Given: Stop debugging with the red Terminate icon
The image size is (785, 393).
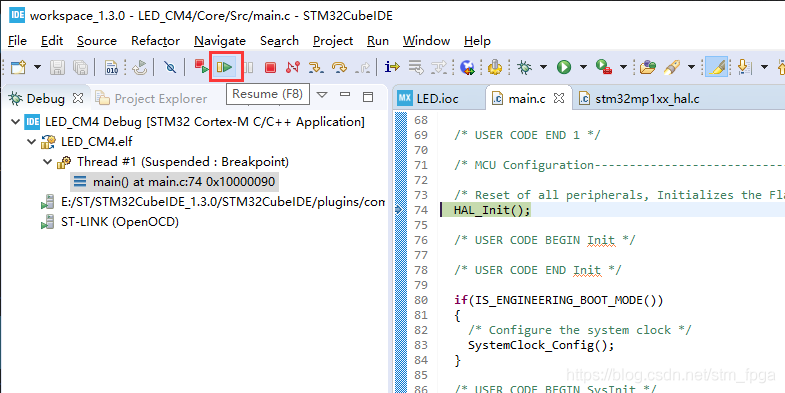Looking at the screenshot, I should pyautogui.click(x=270, y=67).
